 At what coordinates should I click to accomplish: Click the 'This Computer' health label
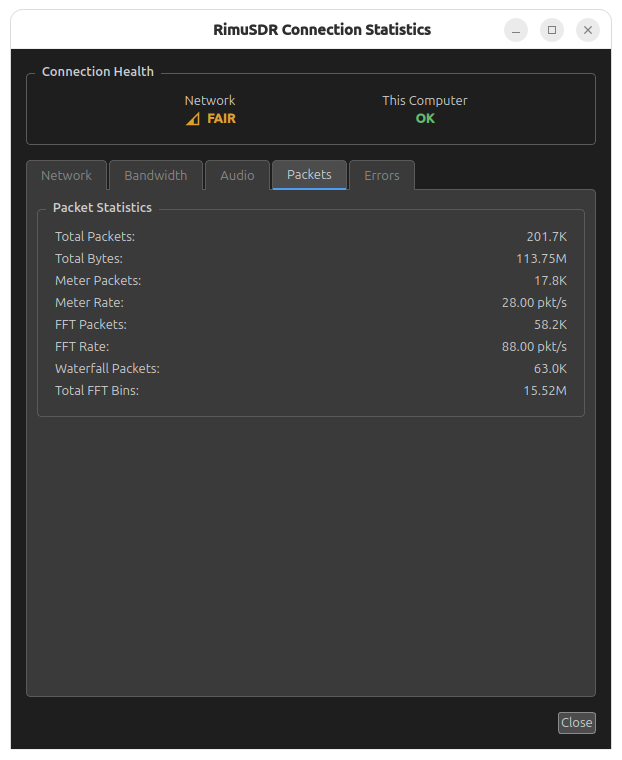pos(425,101)
